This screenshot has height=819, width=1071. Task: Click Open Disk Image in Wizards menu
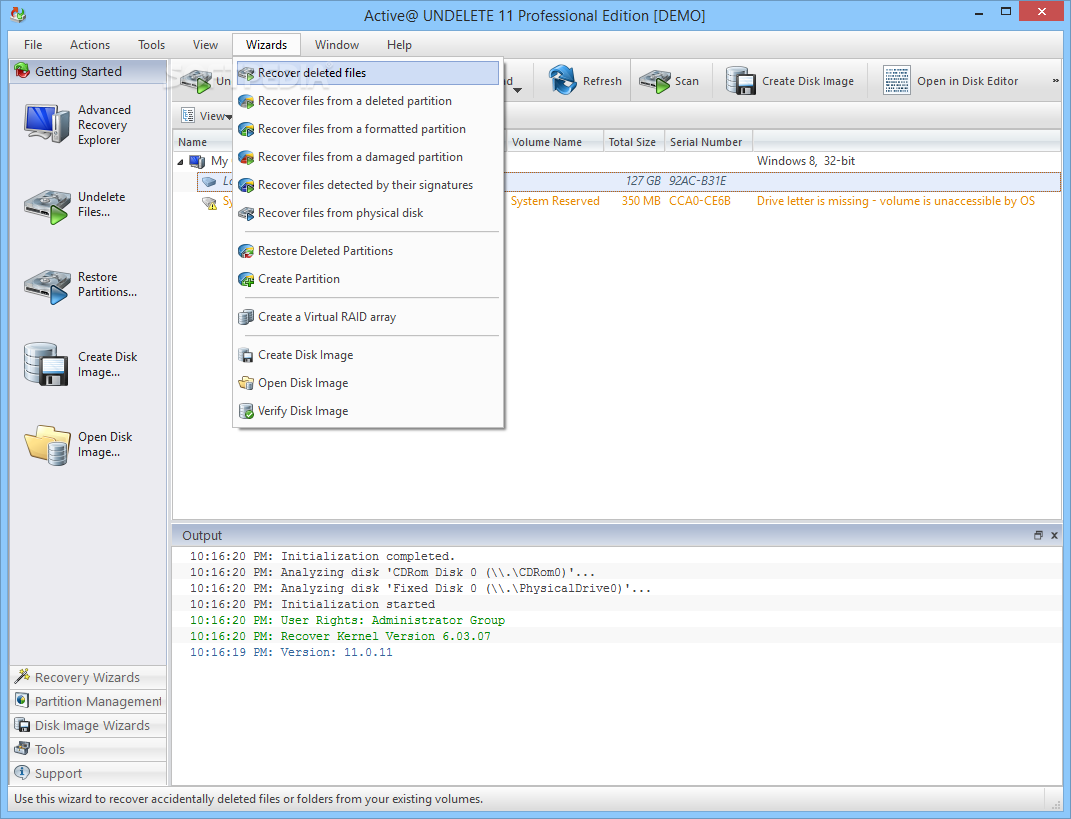pos(367,383)
